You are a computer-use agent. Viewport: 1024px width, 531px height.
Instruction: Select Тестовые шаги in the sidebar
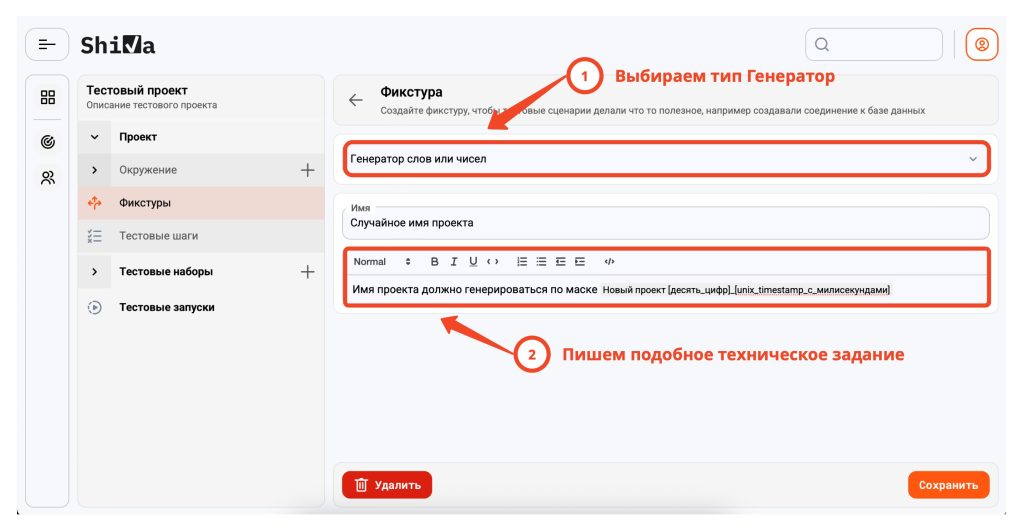(158, 236)
